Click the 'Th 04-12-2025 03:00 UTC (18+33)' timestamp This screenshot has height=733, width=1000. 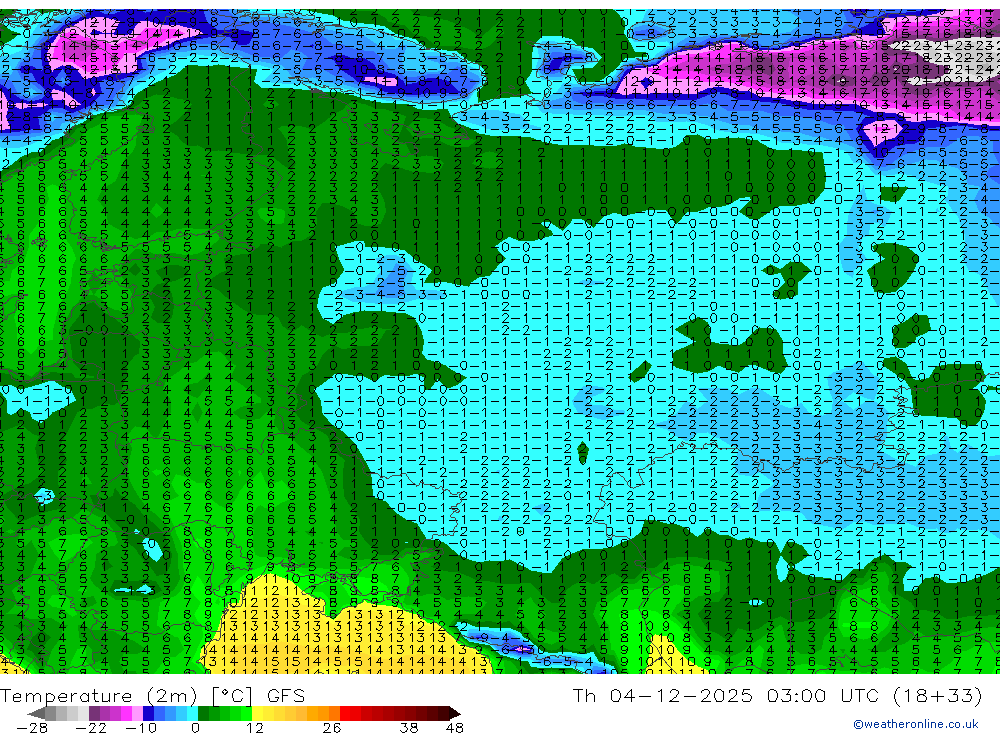(x=777, y=695)
